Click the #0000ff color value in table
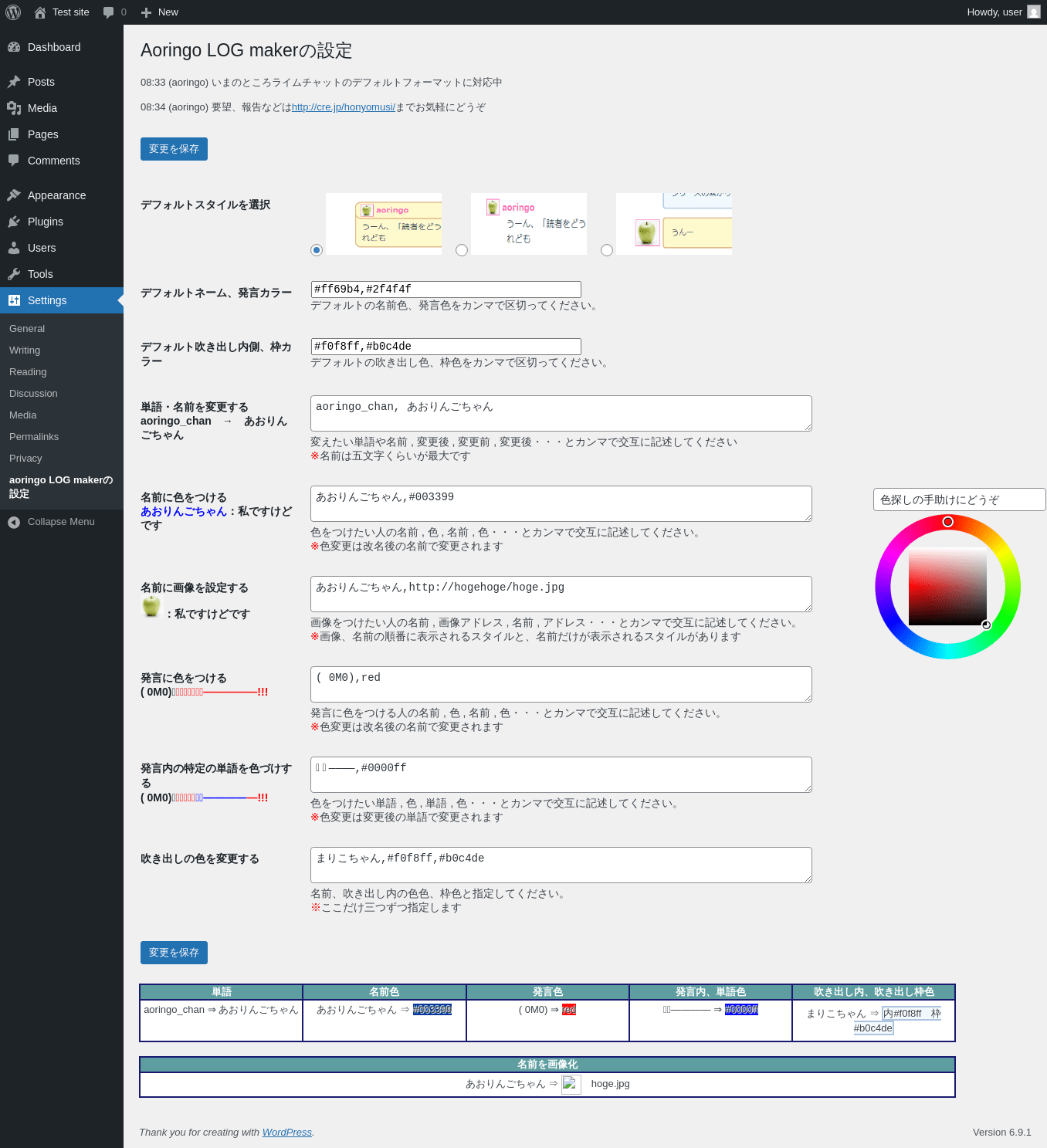Screen dimensions: 1047x1148 tap(741, 1010)
